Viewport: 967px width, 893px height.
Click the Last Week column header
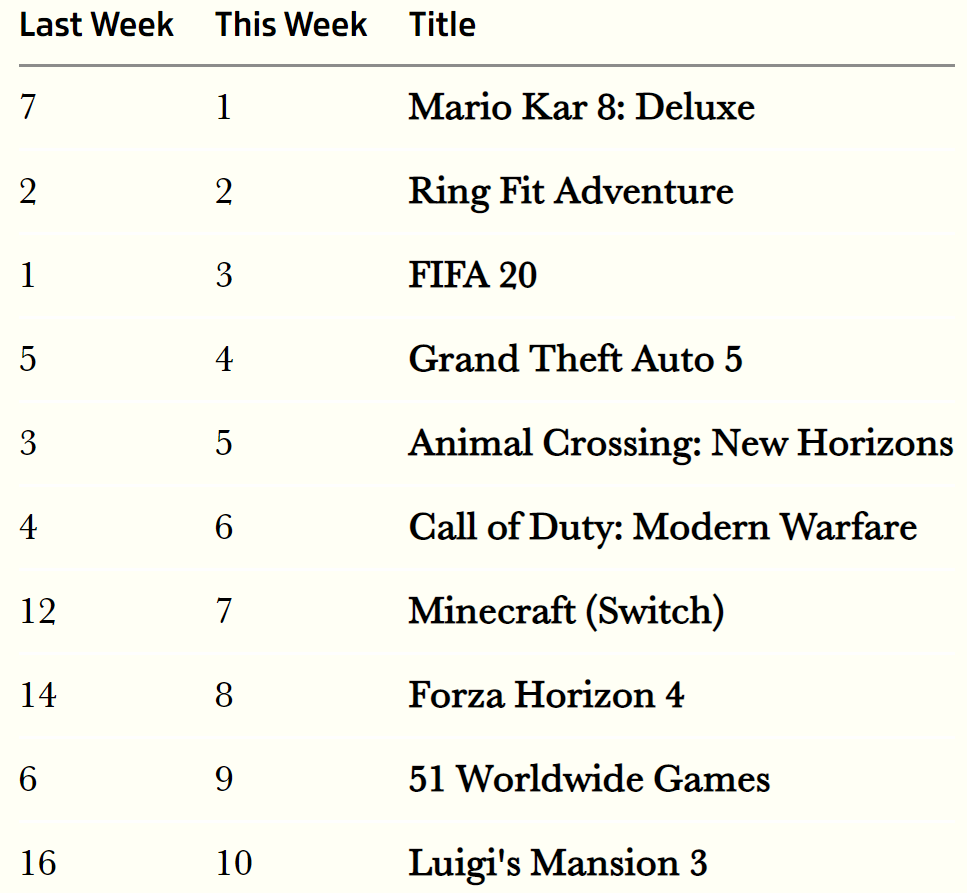coord(97,25)
